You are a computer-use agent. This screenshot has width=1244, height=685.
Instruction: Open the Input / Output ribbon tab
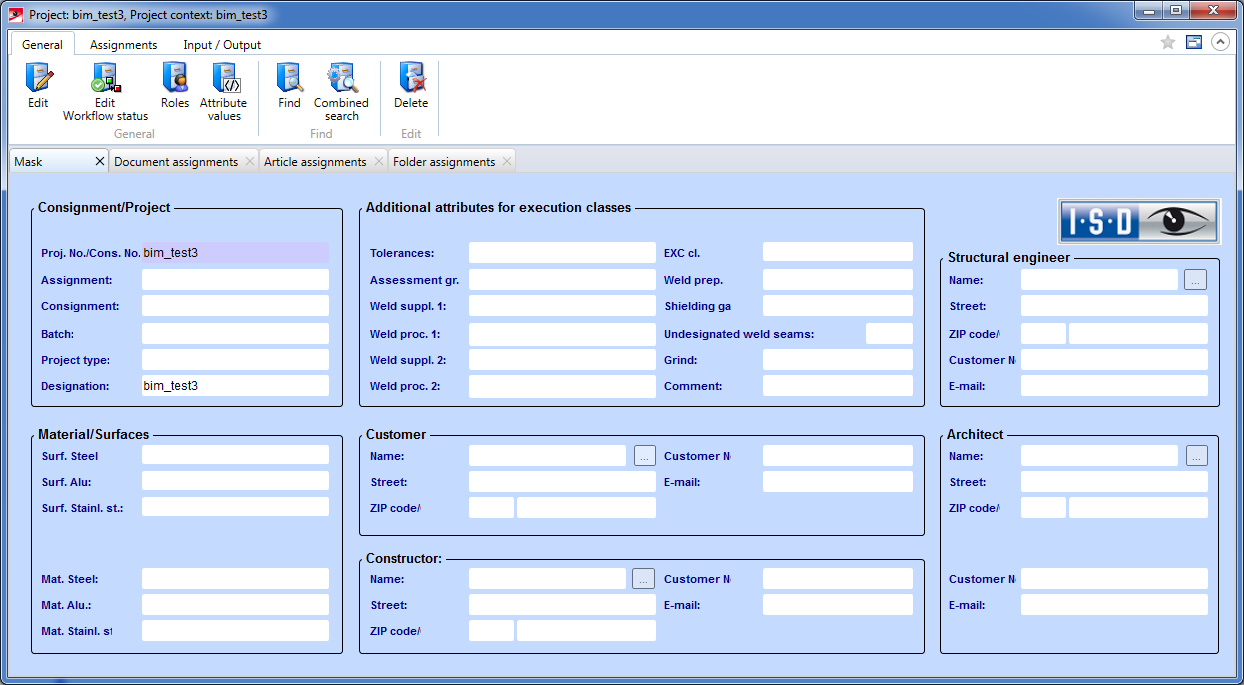pos(222,45)
